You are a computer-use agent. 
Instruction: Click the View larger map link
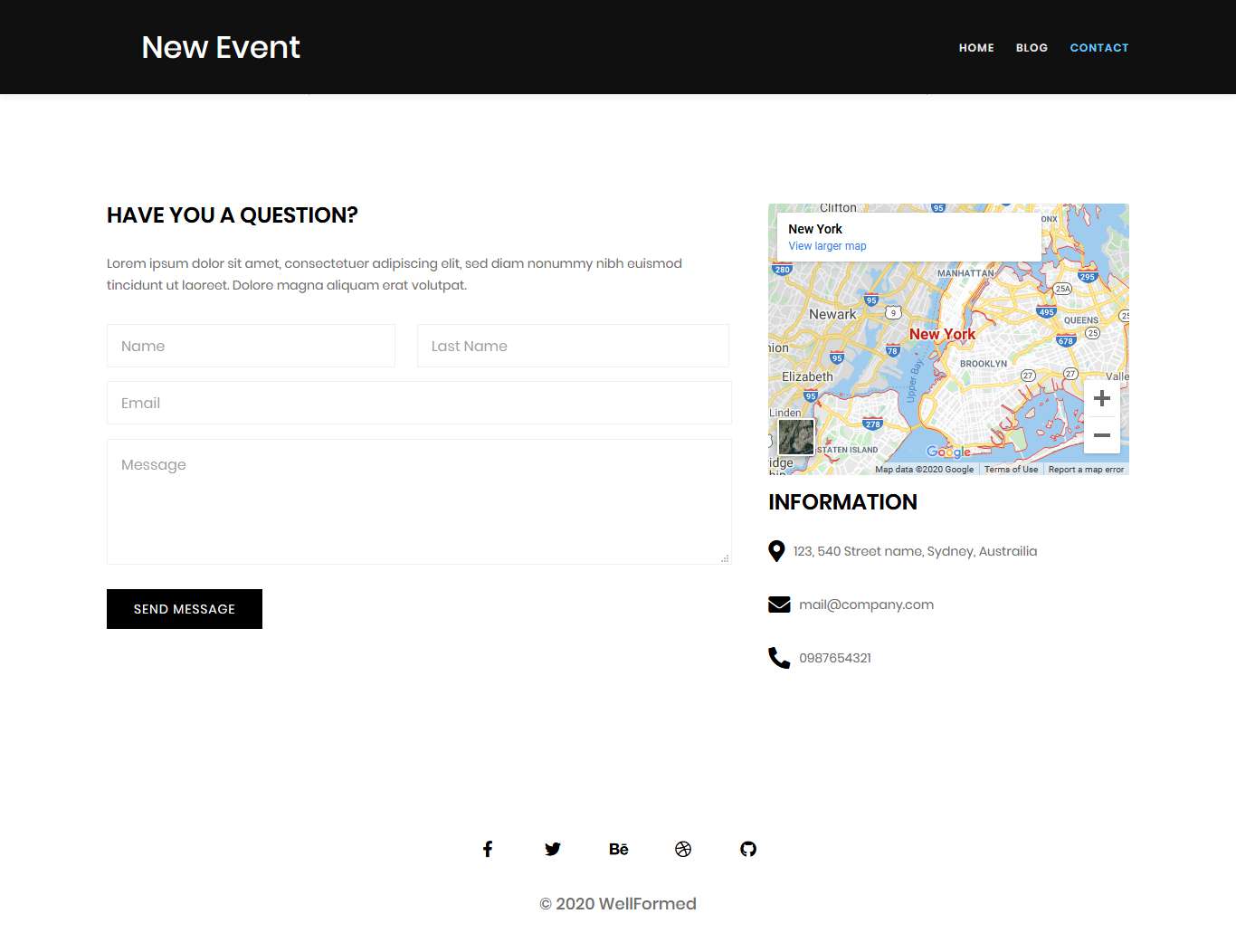coord(827,246)
